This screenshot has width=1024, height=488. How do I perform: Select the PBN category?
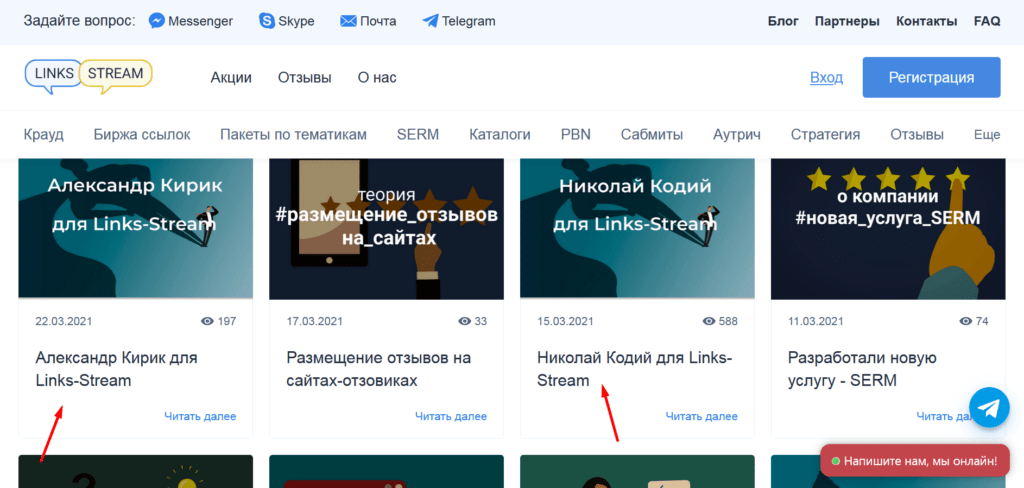[575, 135]
